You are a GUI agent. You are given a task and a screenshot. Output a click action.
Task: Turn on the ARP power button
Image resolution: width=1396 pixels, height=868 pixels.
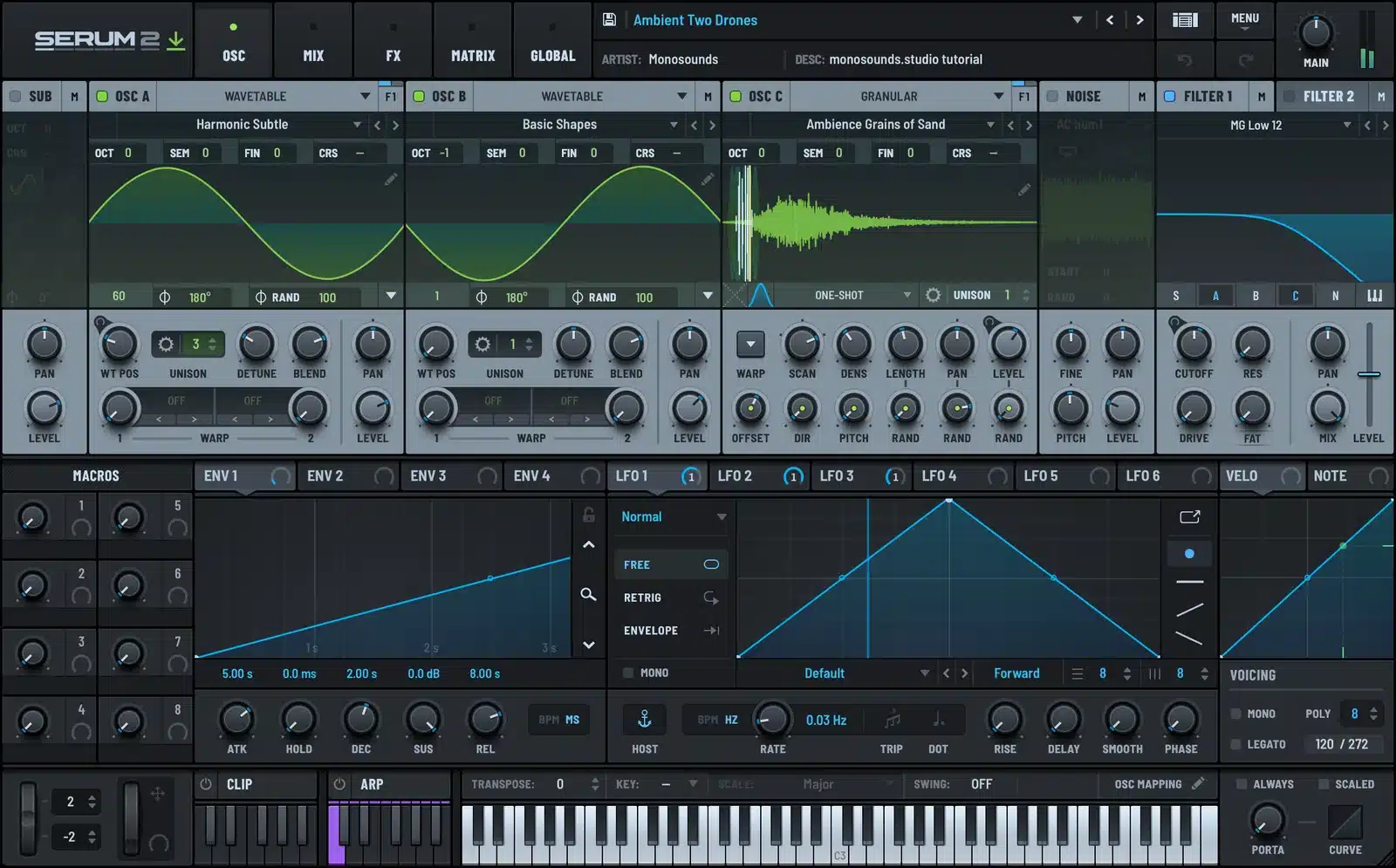(x=339, y=783)
